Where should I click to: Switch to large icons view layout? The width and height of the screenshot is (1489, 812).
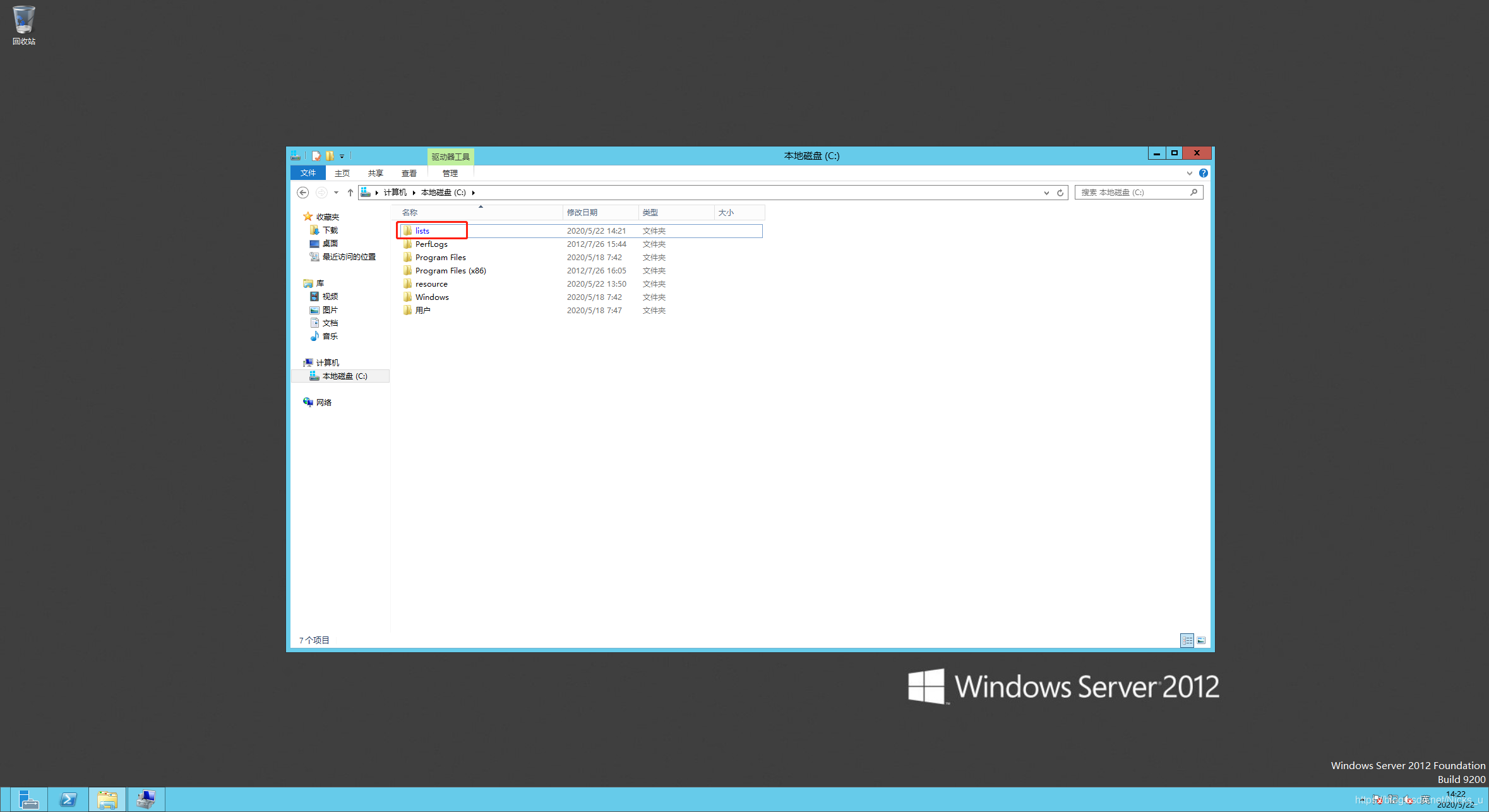pos(1201,640)
